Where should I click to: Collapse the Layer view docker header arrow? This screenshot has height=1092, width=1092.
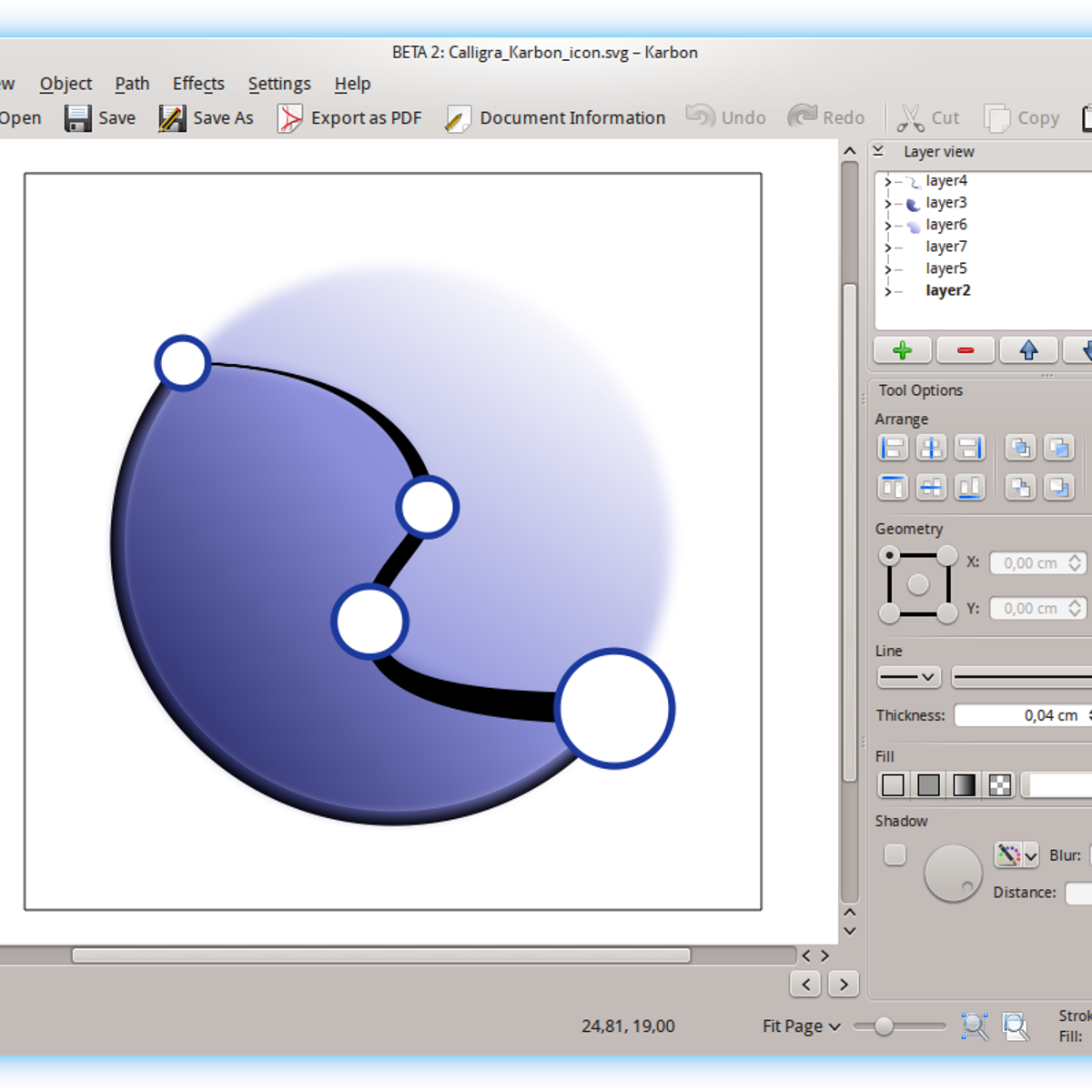pos(878,151)
